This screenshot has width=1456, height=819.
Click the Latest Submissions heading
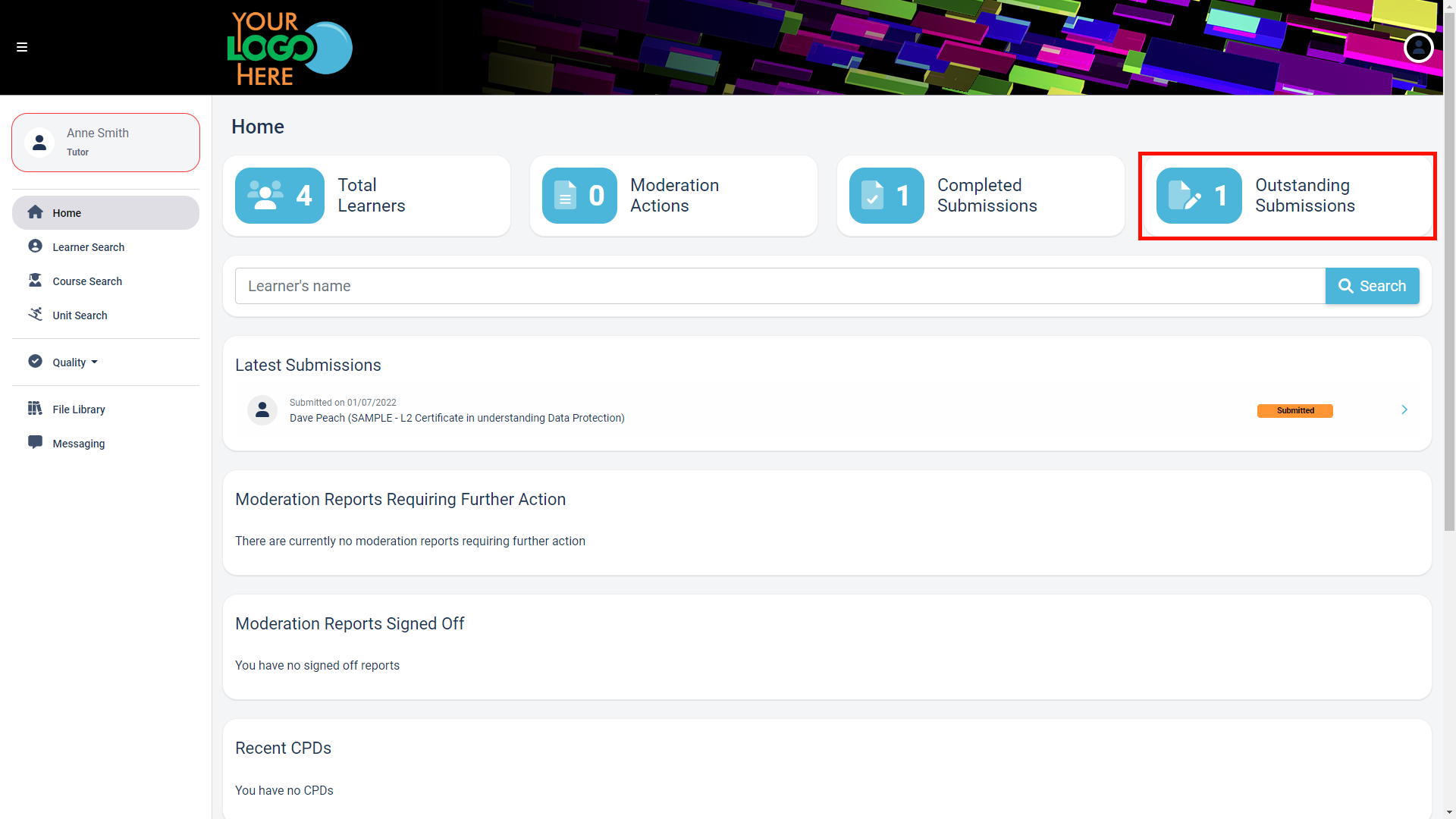[x=308, y=365]
